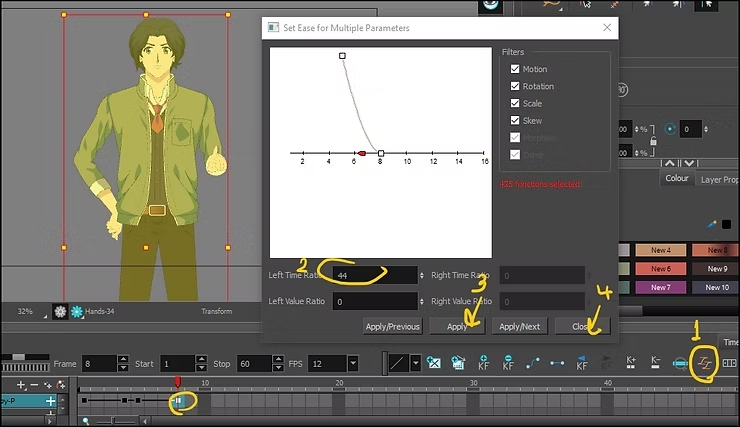Viewport: 740px width, 427px height.
Task: Uncheck the Motion filter checkbox
Action: pos(515,69)
